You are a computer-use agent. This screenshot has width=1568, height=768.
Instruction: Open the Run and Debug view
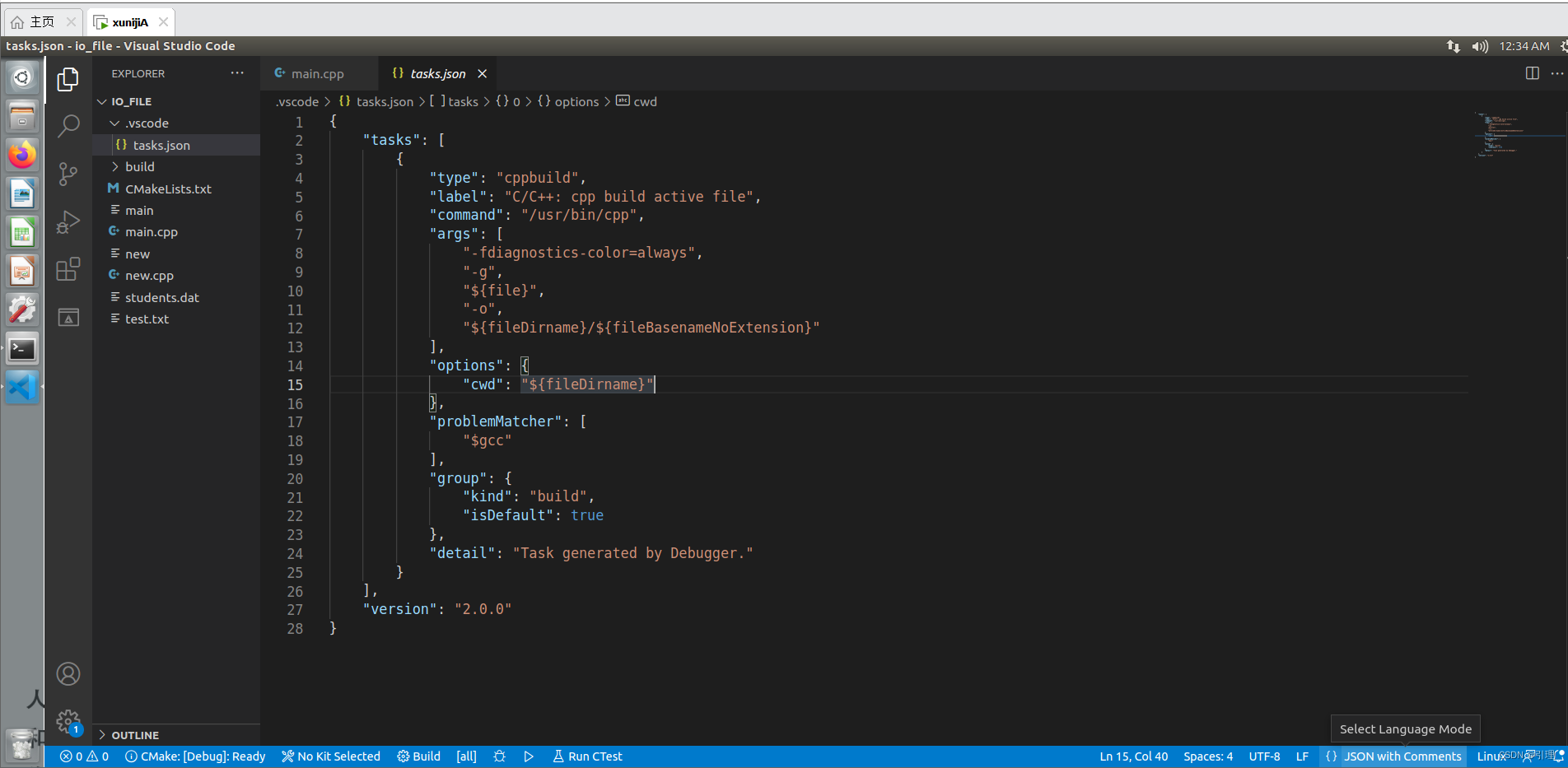click(69, 221)
